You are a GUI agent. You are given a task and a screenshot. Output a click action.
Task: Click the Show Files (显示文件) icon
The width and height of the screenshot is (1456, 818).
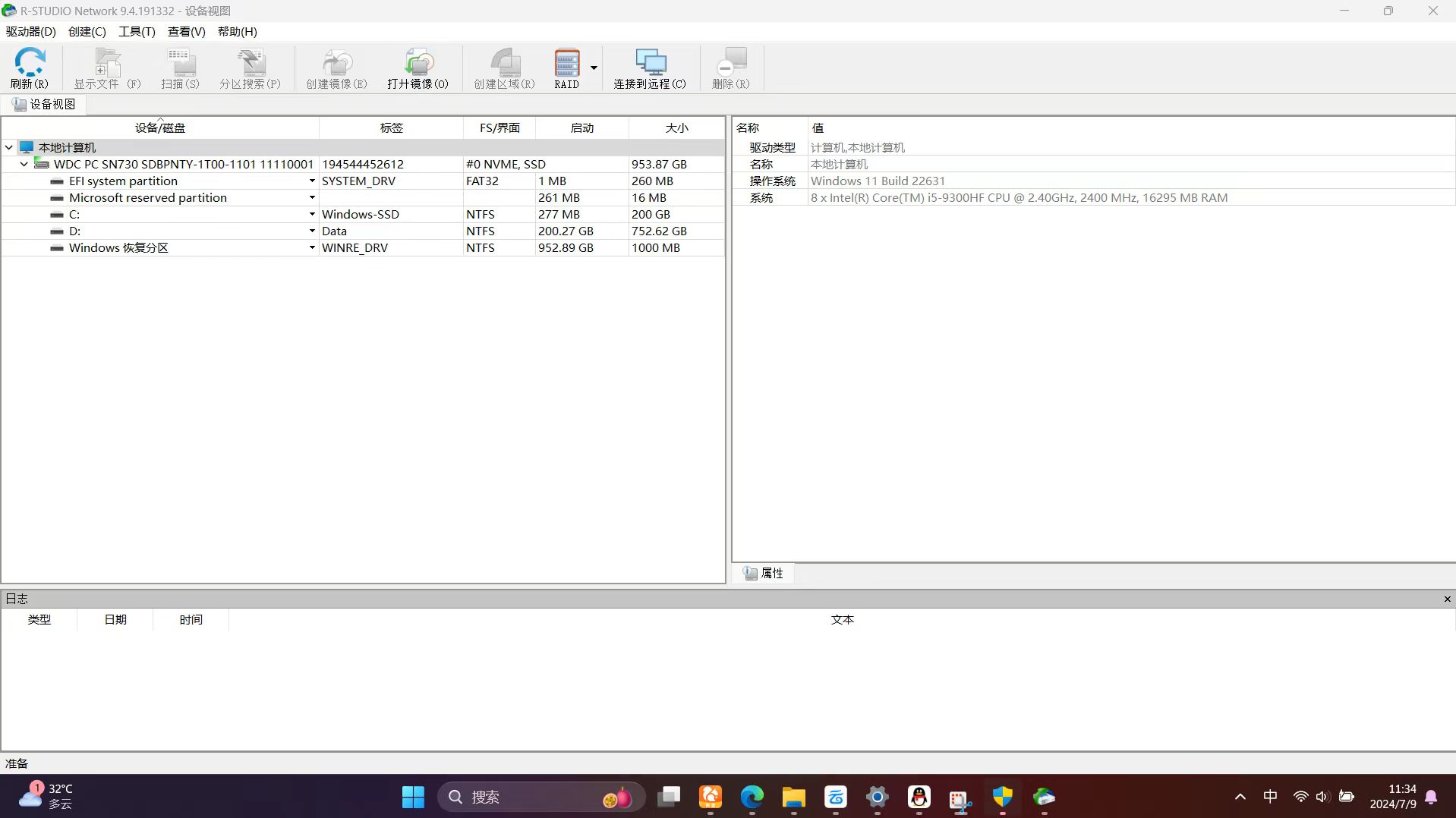[107, 68]
